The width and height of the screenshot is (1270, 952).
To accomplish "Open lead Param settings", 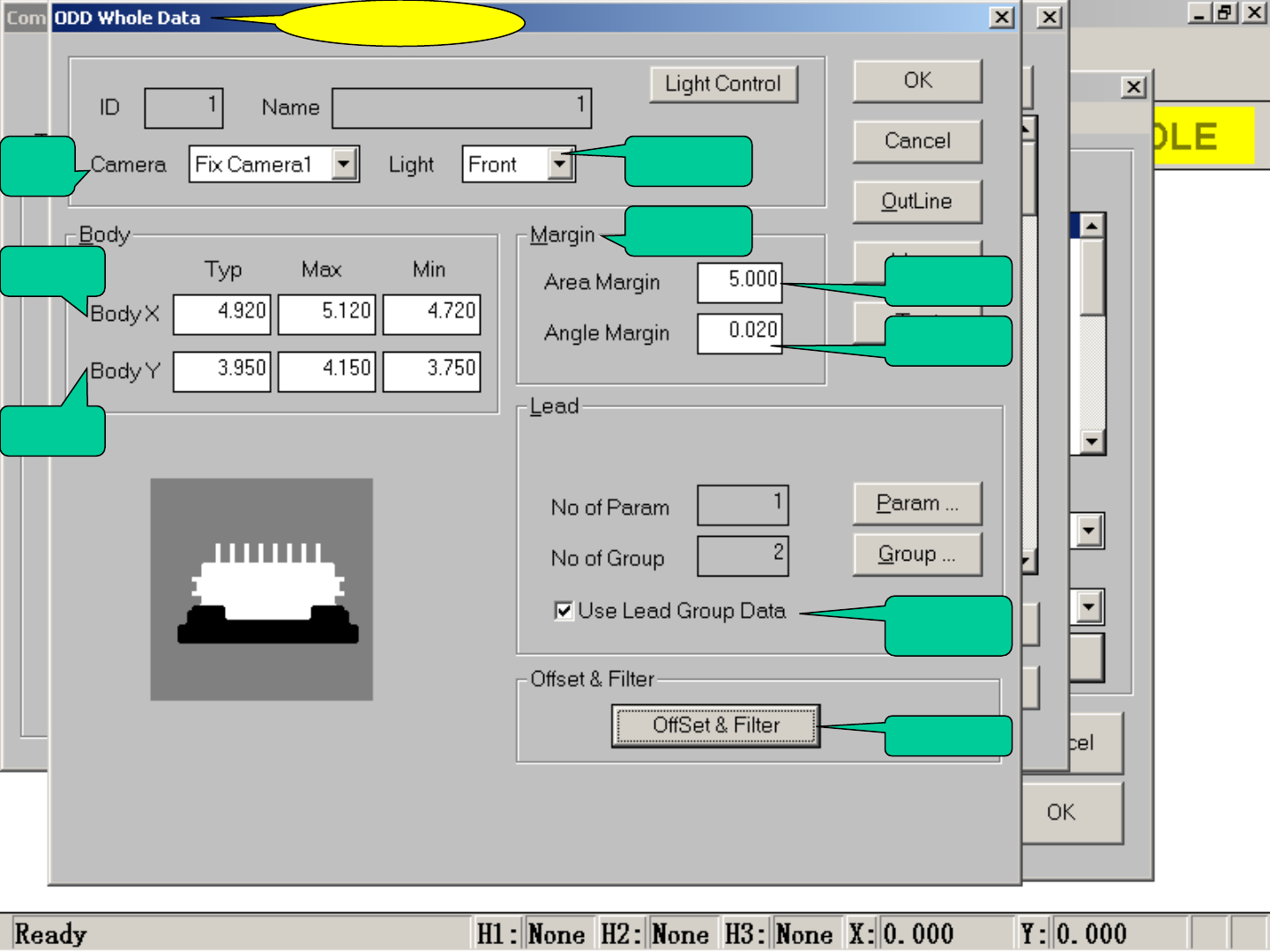I will [917, 503].
